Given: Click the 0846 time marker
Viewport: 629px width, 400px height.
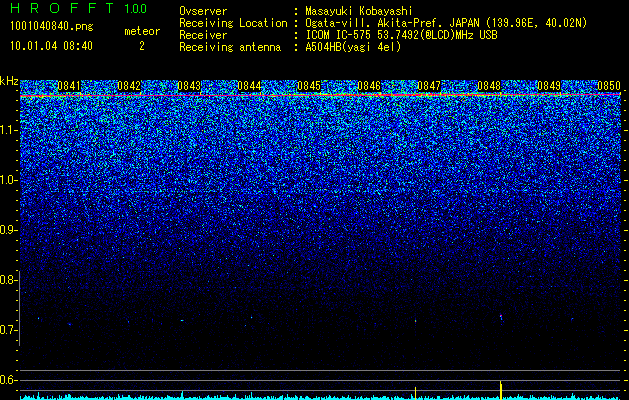Looking at the screenshot, I should 369,86.
